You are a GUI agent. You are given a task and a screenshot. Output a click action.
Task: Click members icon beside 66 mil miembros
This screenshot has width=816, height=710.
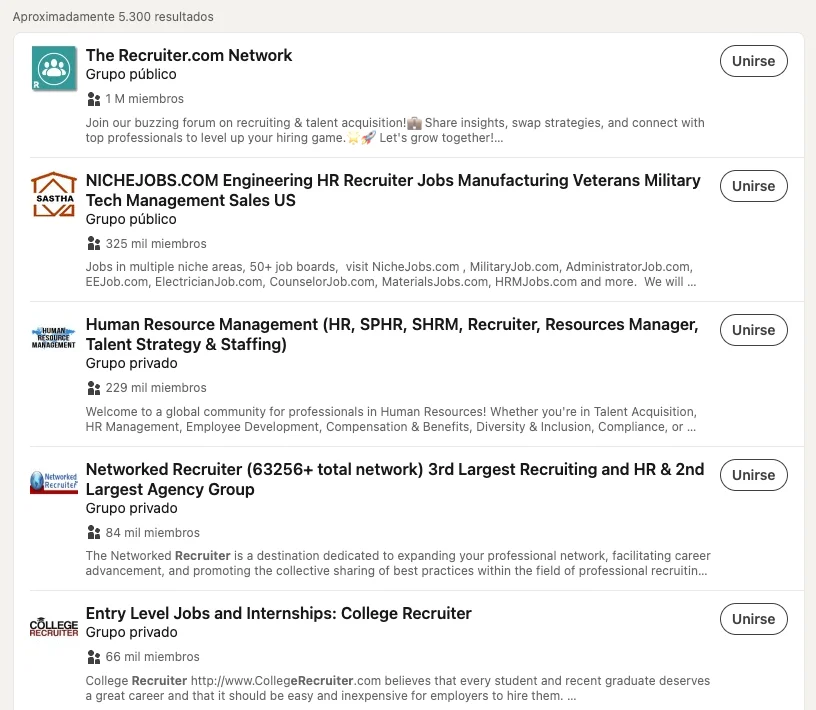point(94,657)
